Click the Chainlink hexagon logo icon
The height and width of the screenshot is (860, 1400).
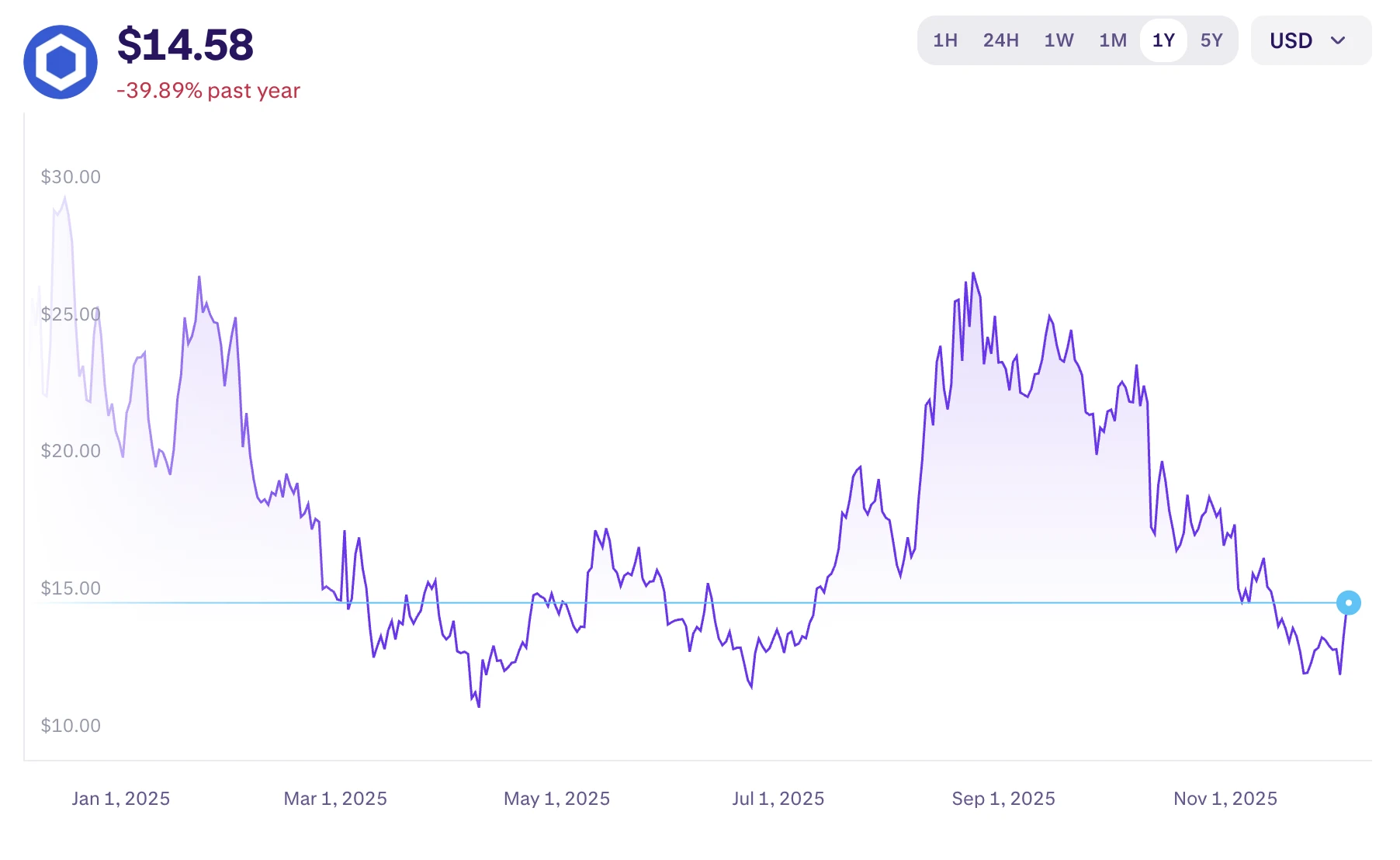[x=61, y=62]
